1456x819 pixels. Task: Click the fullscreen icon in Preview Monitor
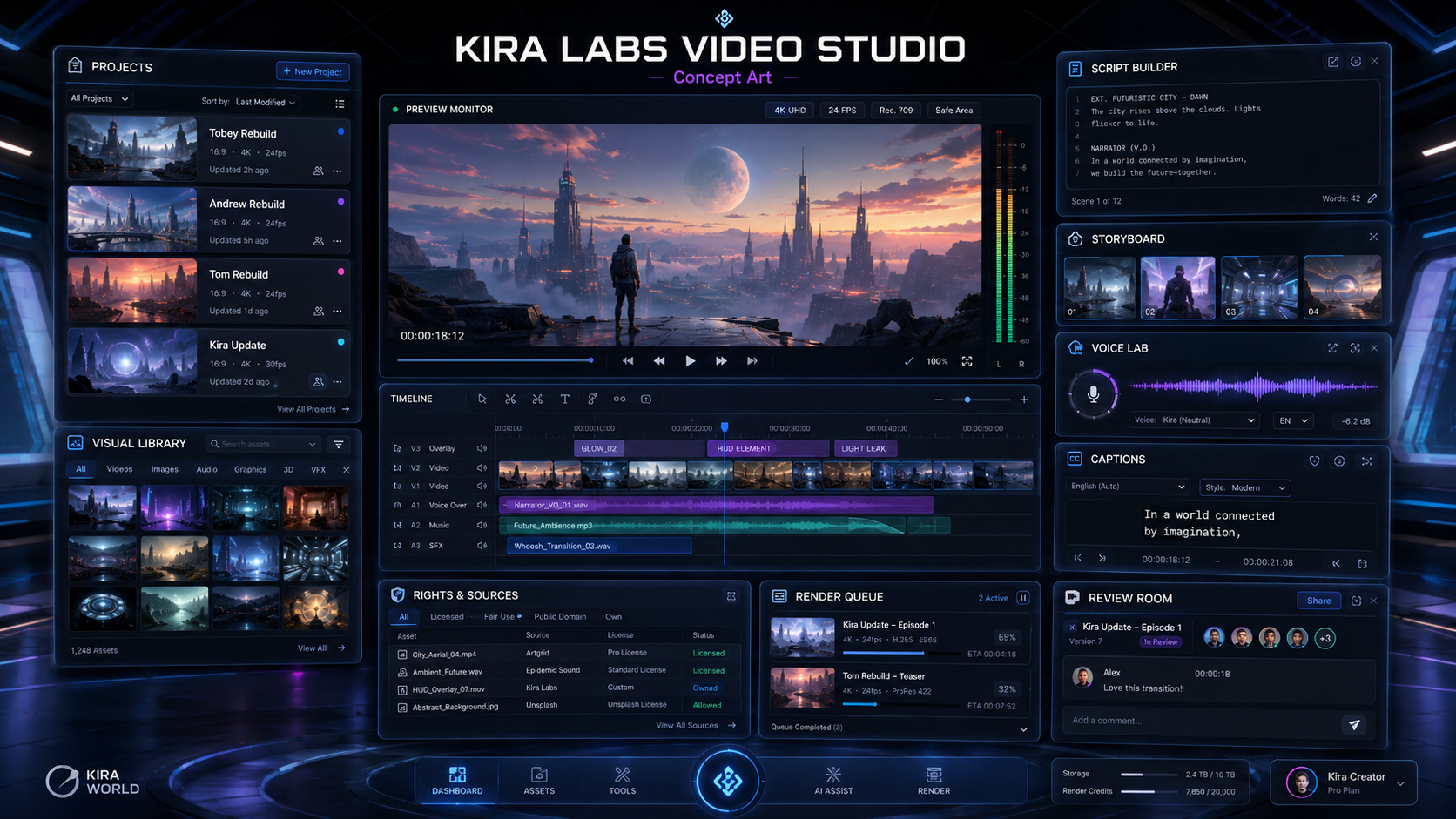(x=967, y=361)
